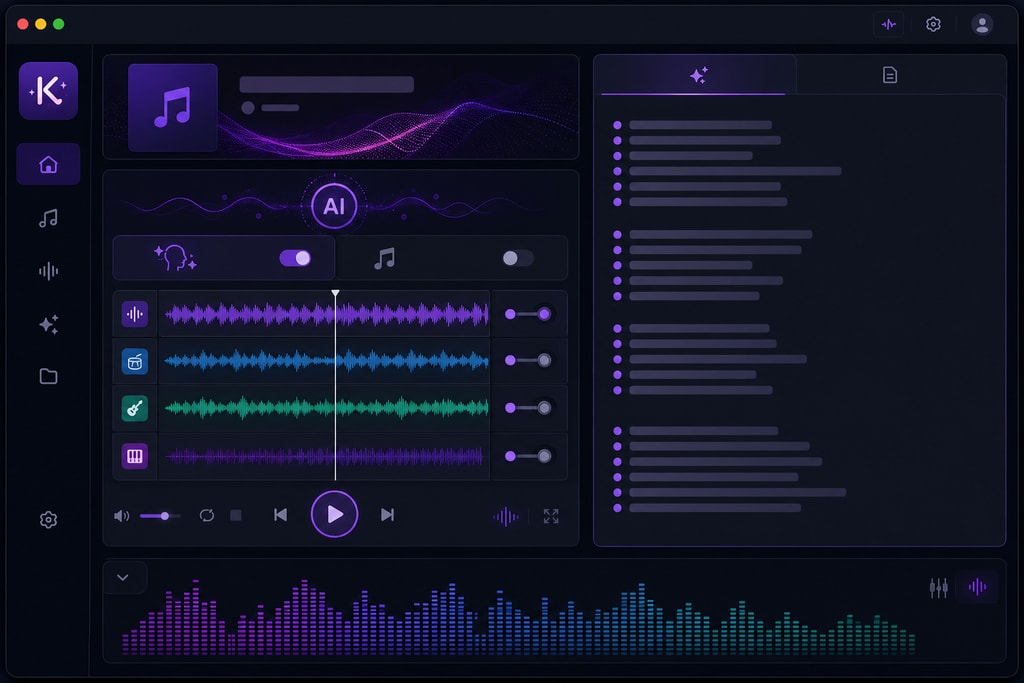Stop playback with the square button

point(236,515)
